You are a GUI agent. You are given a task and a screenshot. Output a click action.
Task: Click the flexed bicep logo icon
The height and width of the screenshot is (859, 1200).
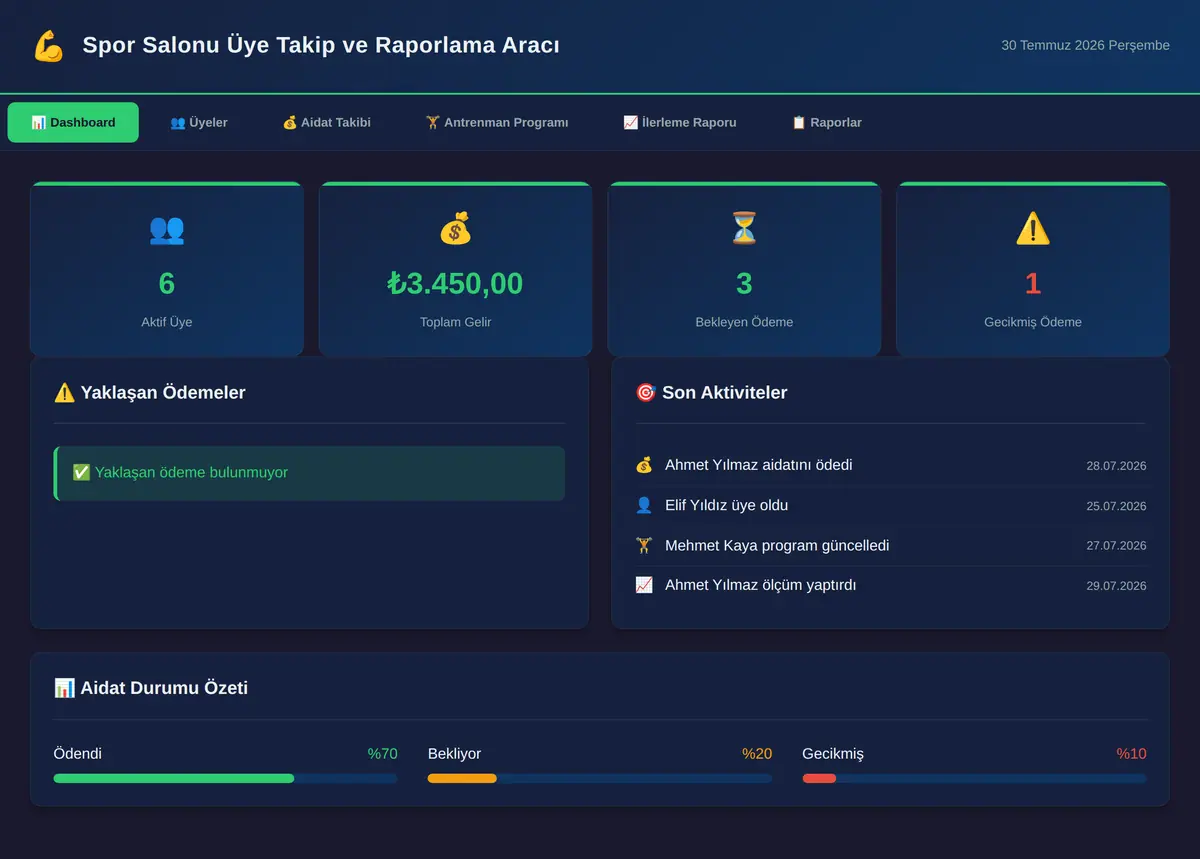coord(48,46)
